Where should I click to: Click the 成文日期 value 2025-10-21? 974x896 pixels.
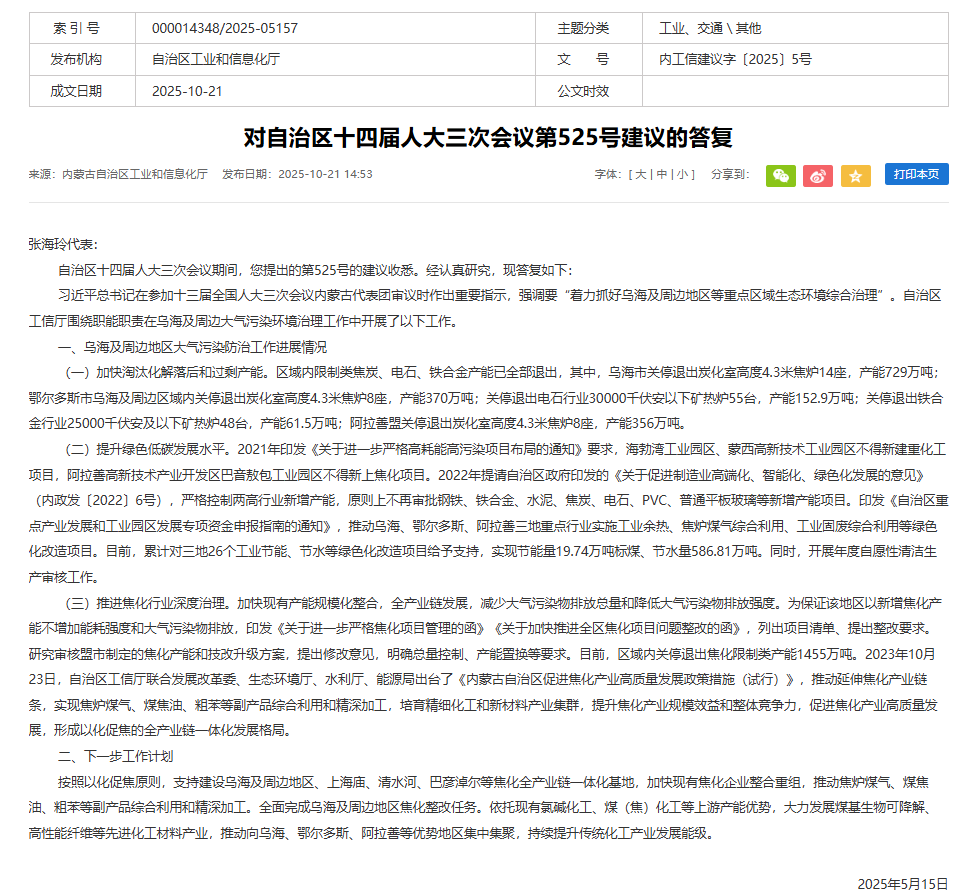tap(187, 91)
